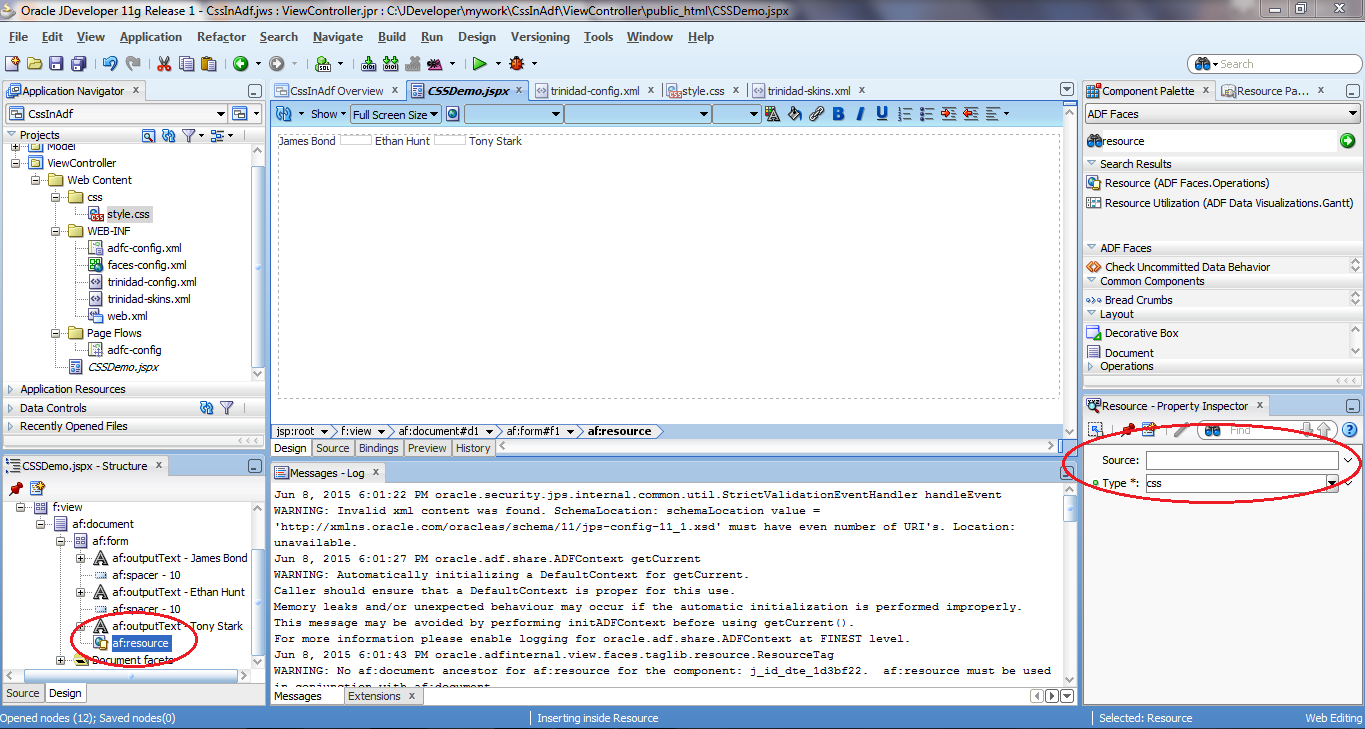Insert hyperlink using chain link icon
The width and height of the screenshot is (1365, 729).
[816, 114]
